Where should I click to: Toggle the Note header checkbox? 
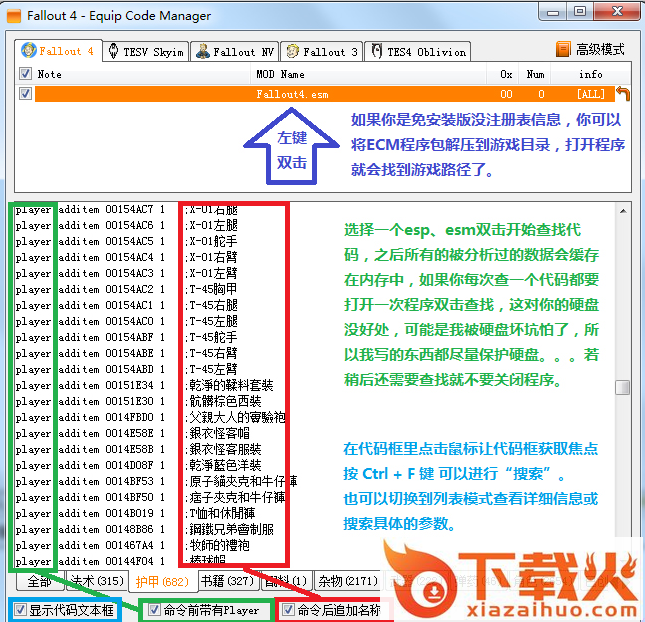(25, 74)
